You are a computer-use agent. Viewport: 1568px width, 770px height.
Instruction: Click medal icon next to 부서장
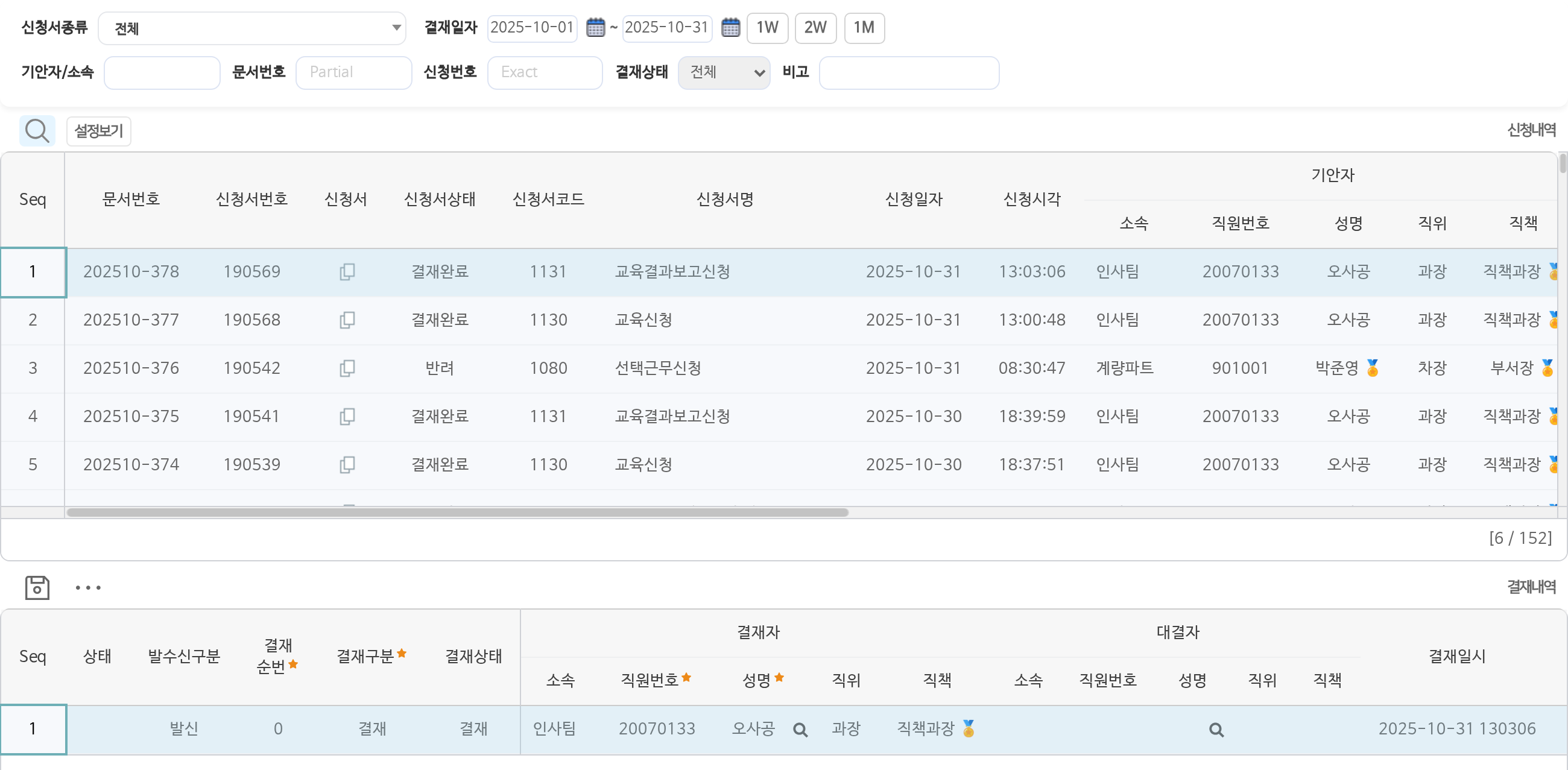1547,368
